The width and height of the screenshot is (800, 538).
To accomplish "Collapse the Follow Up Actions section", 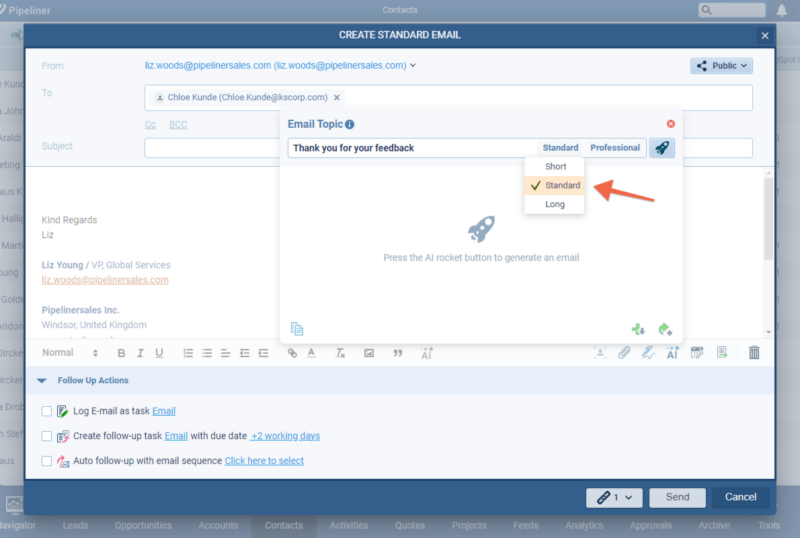I will click(42, 381).
